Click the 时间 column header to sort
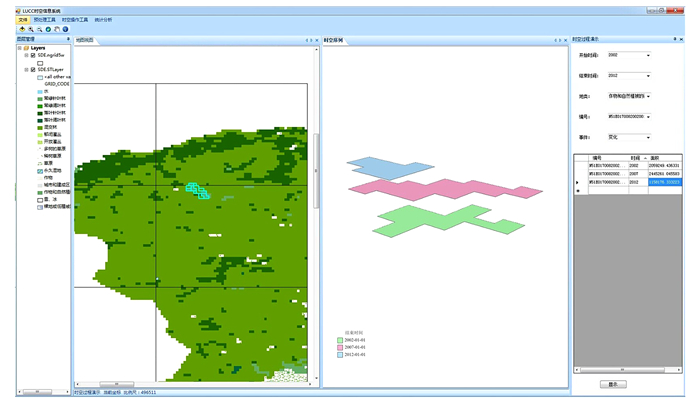The height and width of the screenshot is (411, 700). [x=635, y=157]
